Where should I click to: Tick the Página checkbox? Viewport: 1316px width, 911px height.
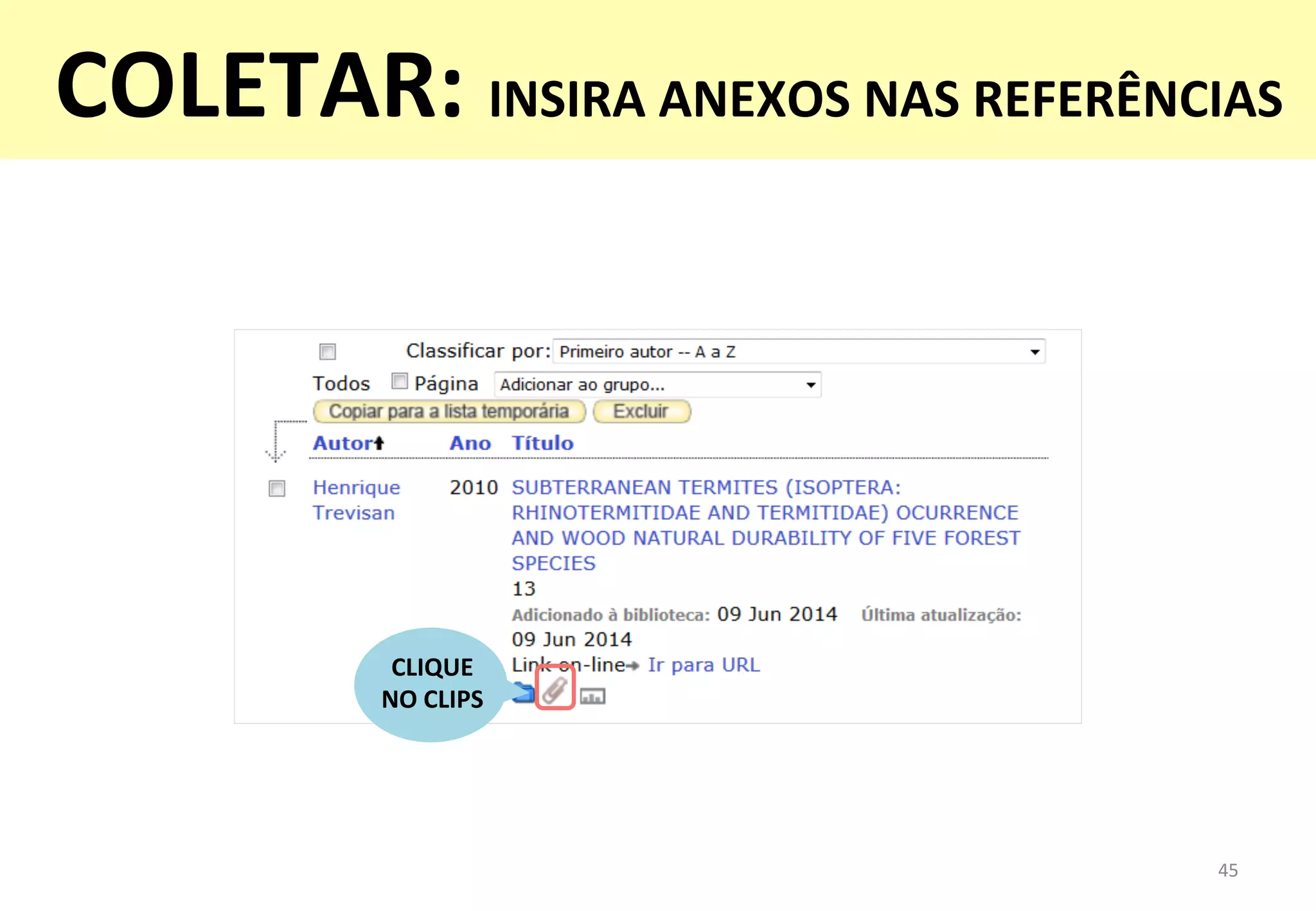[x=400, y=382]
